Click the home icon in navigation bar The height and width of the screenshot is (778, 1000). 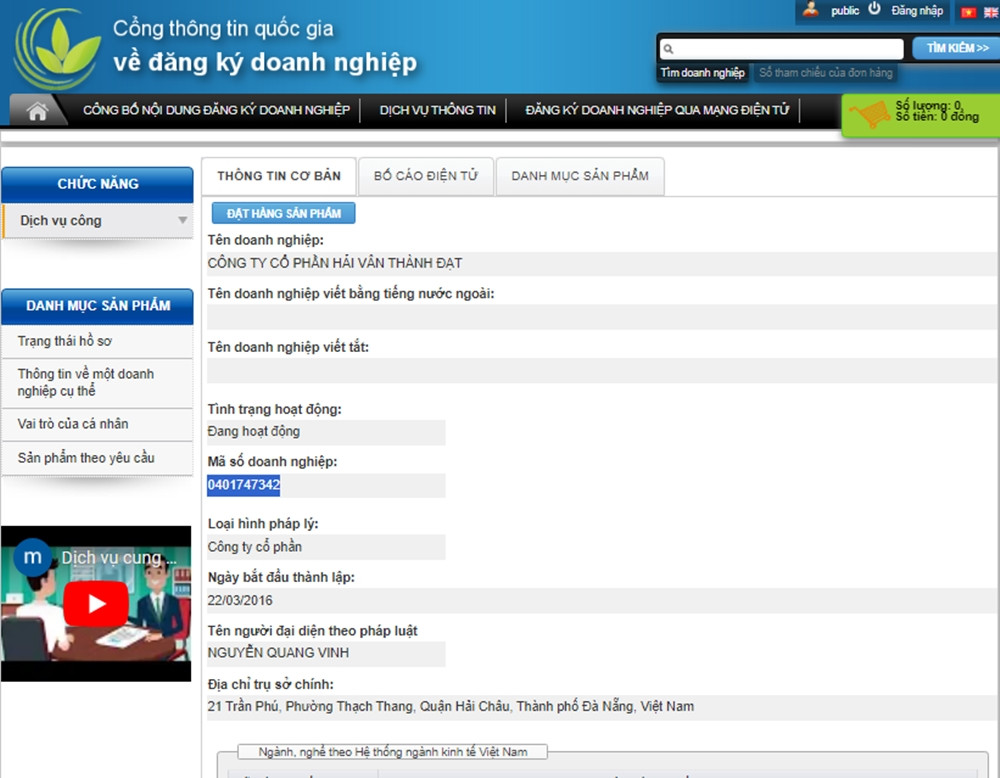38,111
